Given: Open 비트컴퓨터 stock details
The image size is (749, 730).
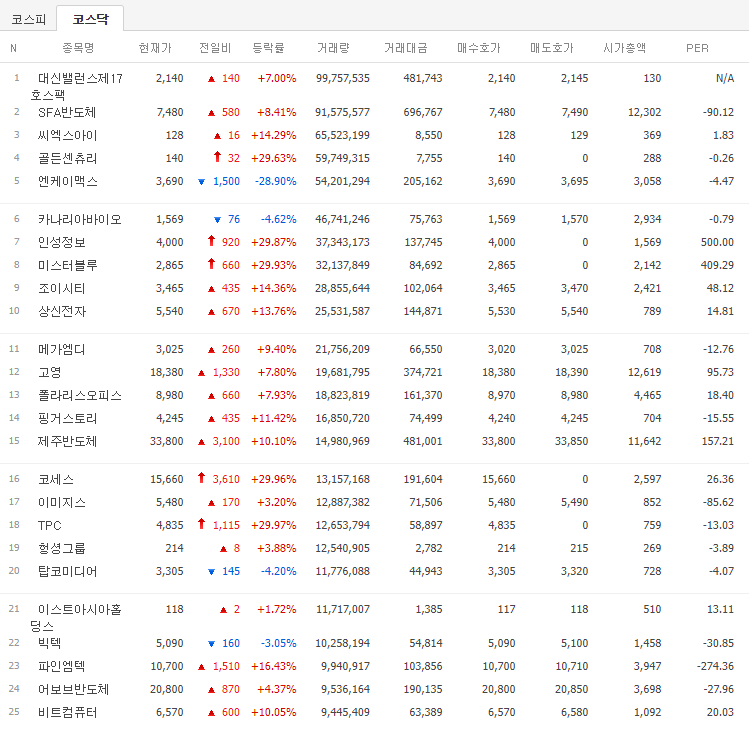Looking at the screenshot, I should tap(67, 712).
